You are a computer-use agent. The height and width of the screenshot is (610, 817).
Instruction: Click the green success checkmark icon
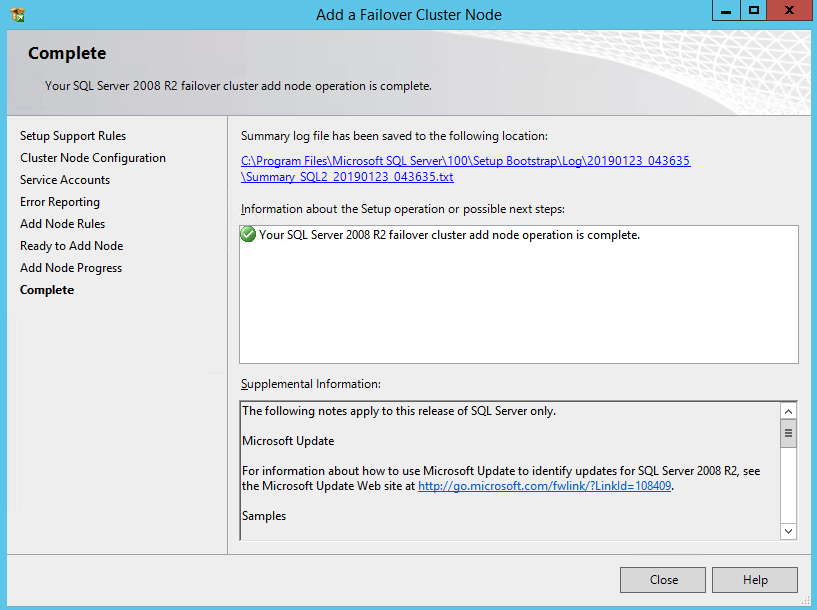coord(248,235)
